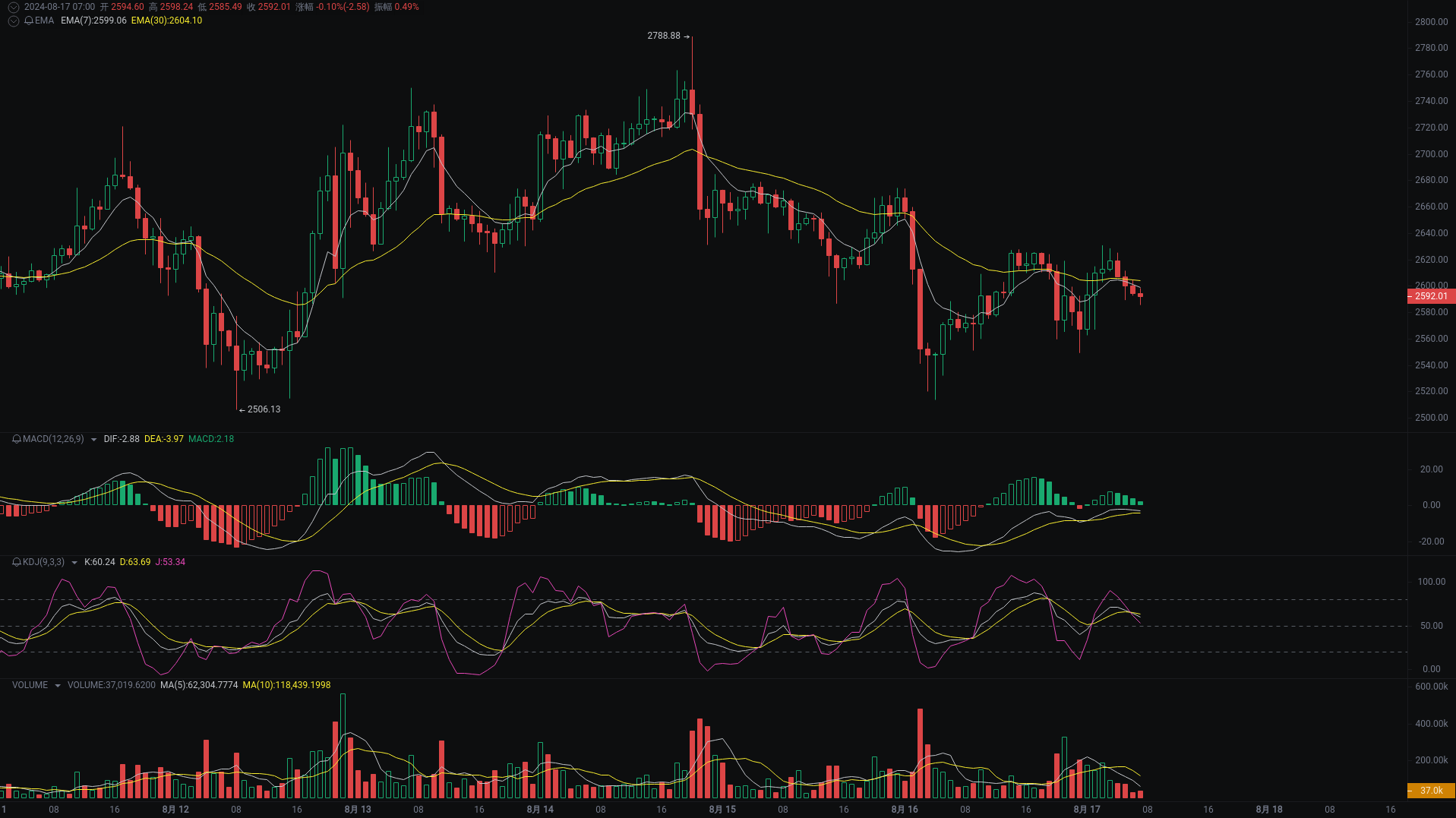Select the MACD(12,26,9) panel title
Viewport: 1456px width, 818px height.
[x=53, y=439]
